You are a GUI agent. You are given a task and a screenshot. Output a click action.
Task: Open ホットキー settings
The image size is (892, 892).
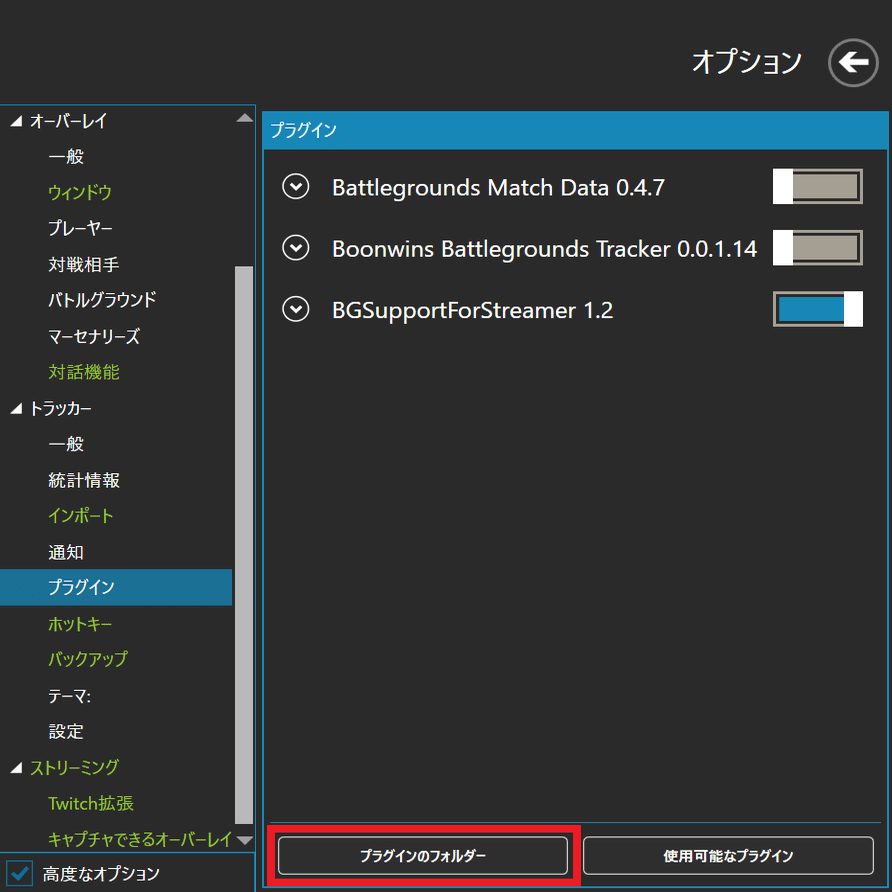80,623
